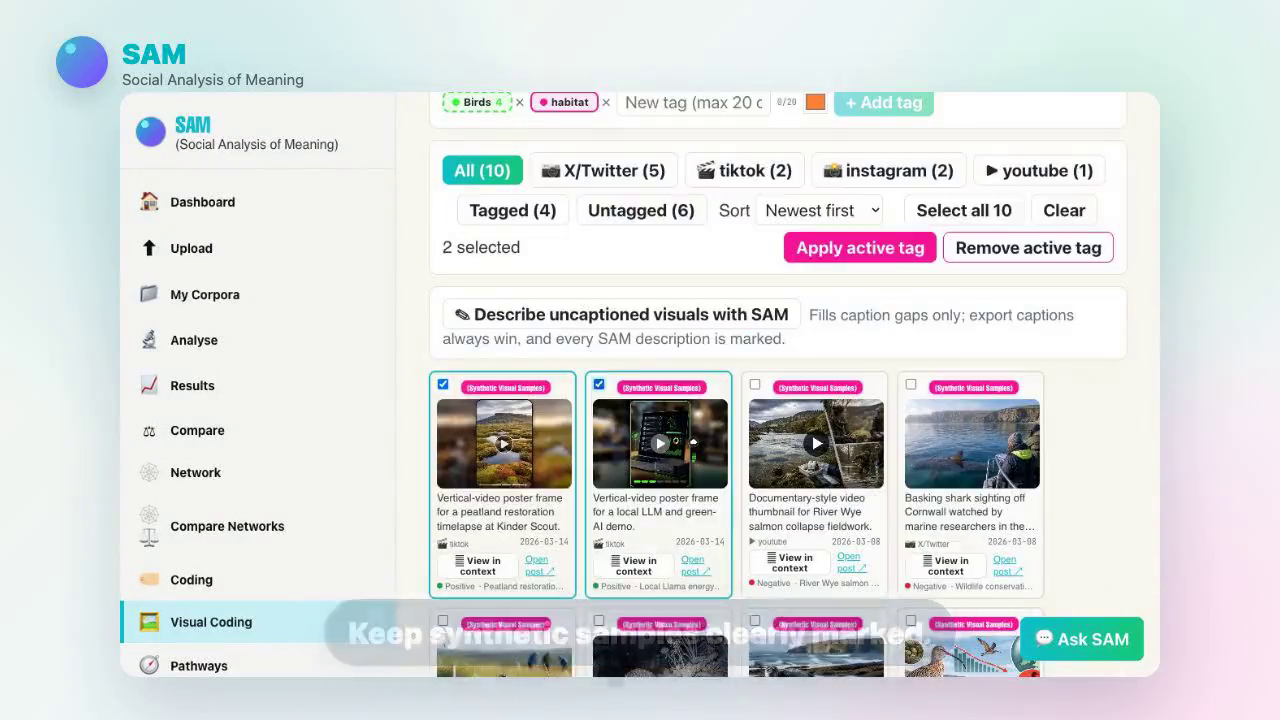Image resolution: width=1280 pixels, height=720 pixels.
Task: Play the local LLM demo video
Action: (660, 444)
